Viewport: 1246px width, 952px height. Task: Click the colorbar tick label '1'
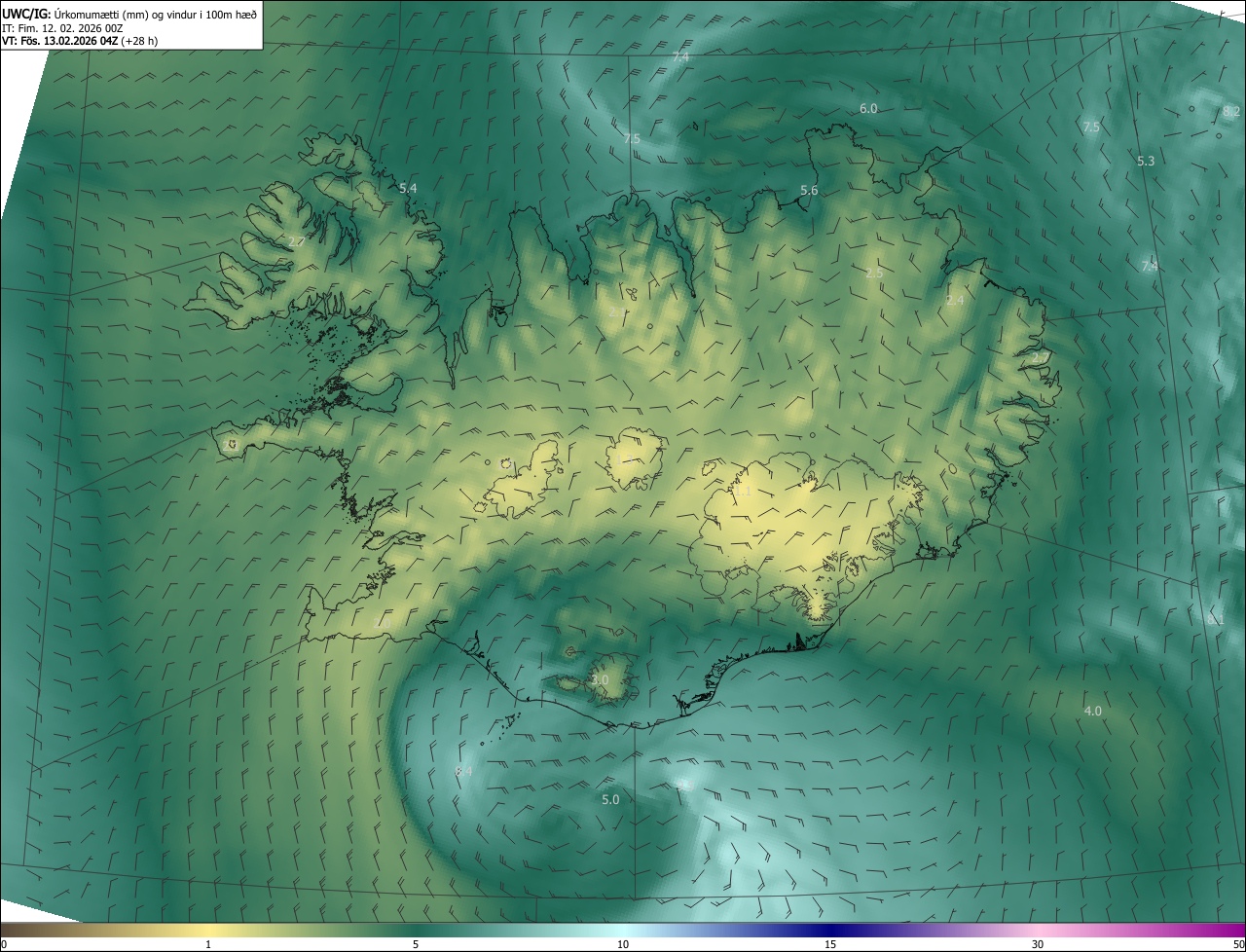pos(208,944)
